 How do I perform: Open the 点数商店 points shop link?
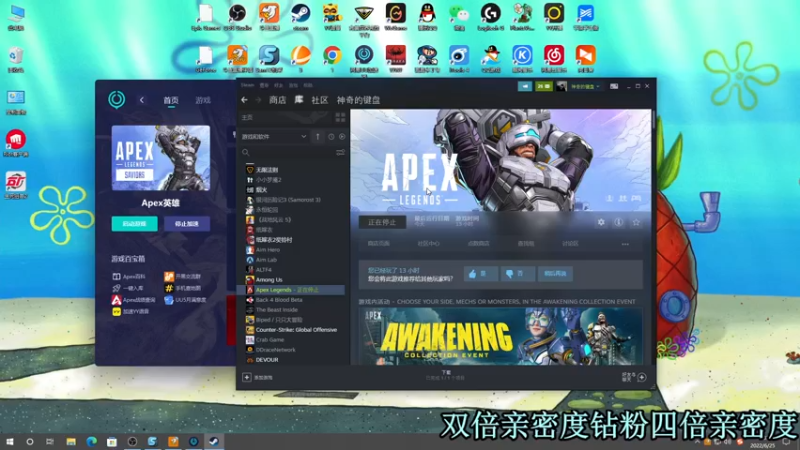(479, 244)
